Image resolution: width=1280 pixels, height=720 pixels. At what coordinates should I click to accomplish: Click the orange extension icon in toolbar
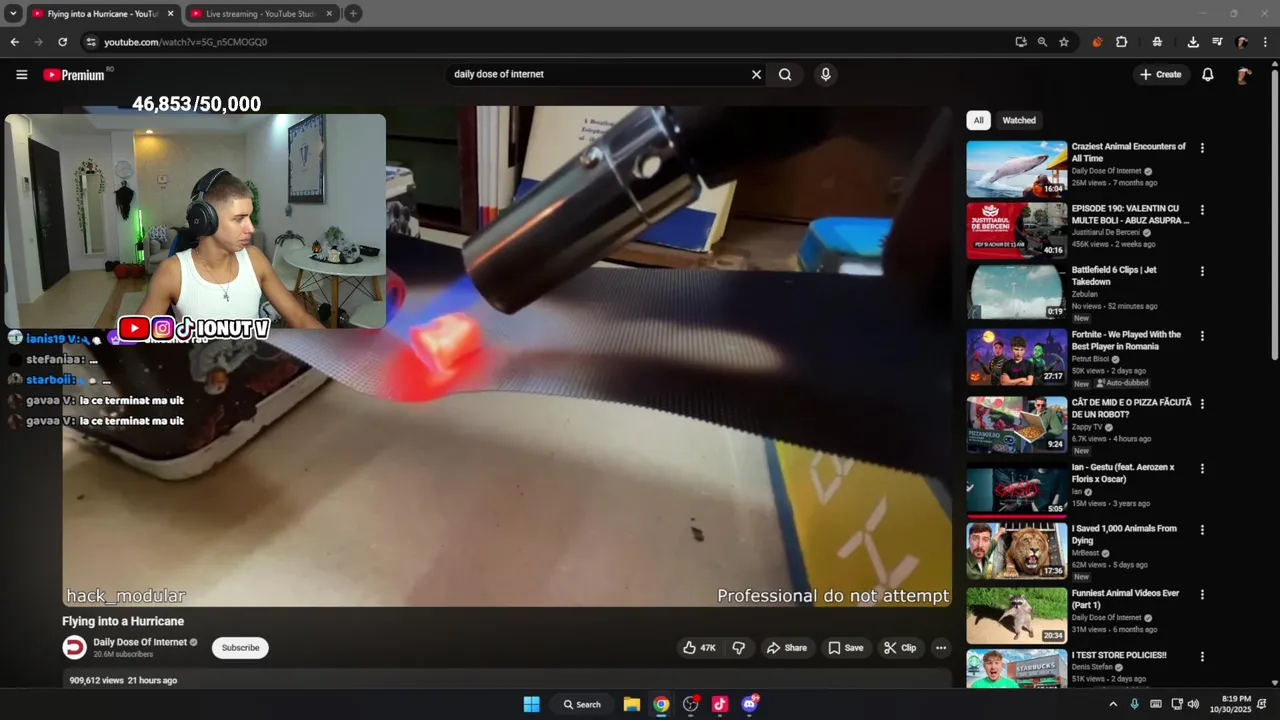tap(1097, 42)
